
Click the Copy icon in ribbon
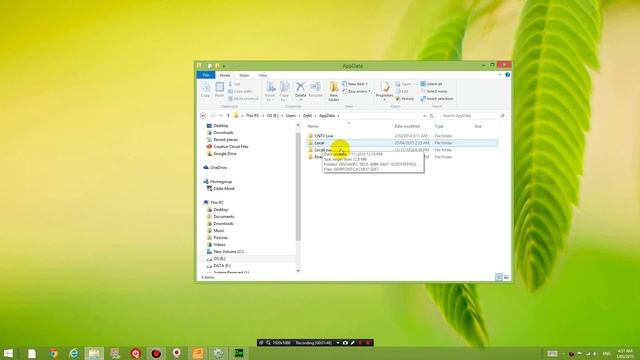tap(205, 89)
